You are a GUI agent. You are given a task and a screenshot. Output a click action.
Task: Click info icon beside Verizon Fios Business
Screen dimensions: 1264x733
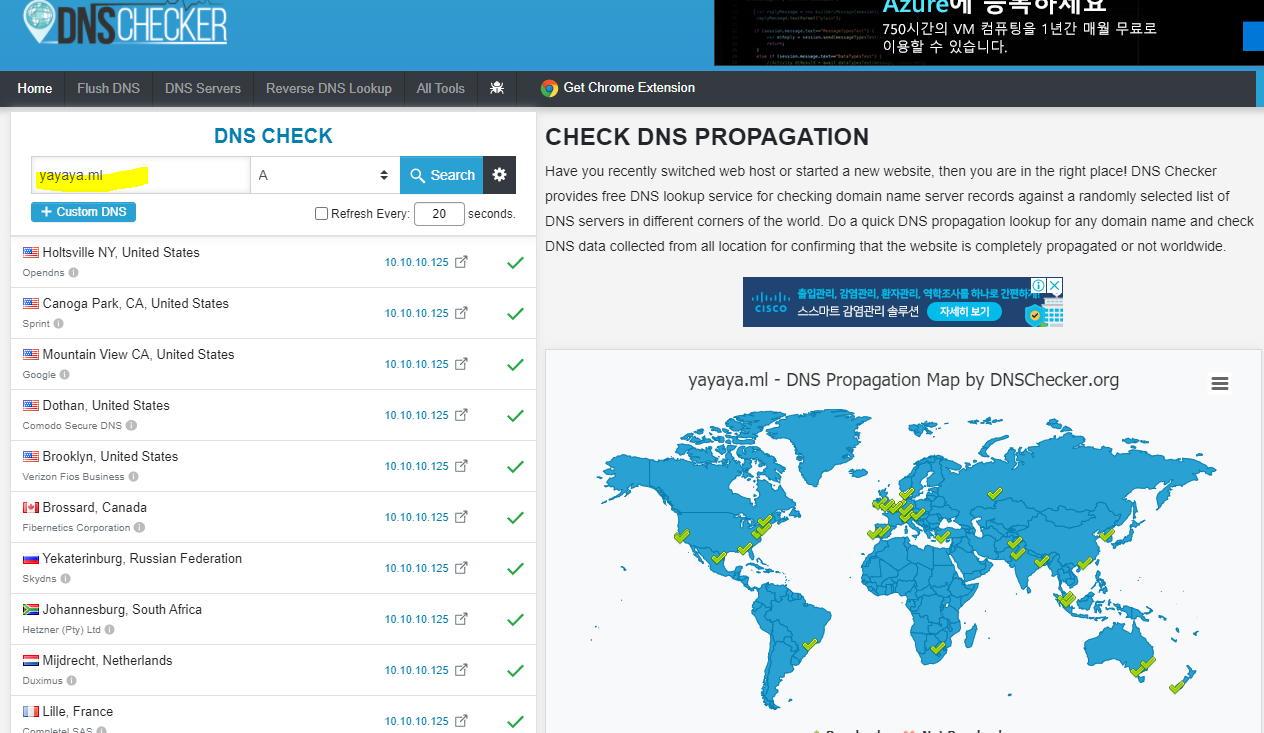133,477
